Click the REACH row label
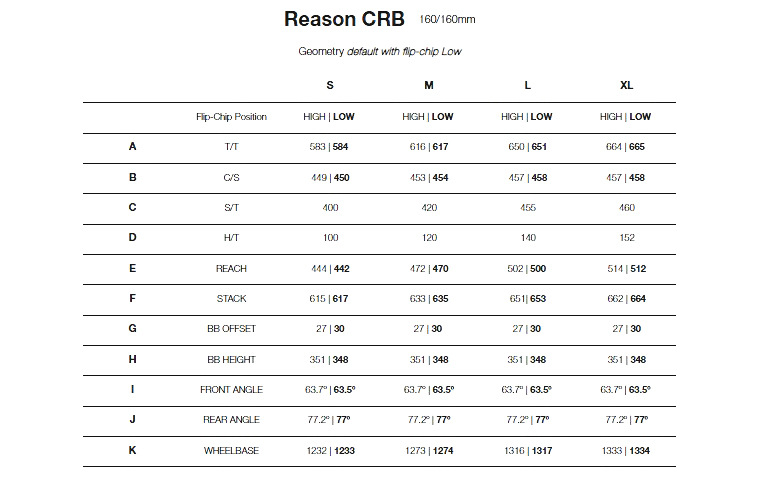Image resolution: width=760 pixels, height=480 pixels. [x=231, y=269]
